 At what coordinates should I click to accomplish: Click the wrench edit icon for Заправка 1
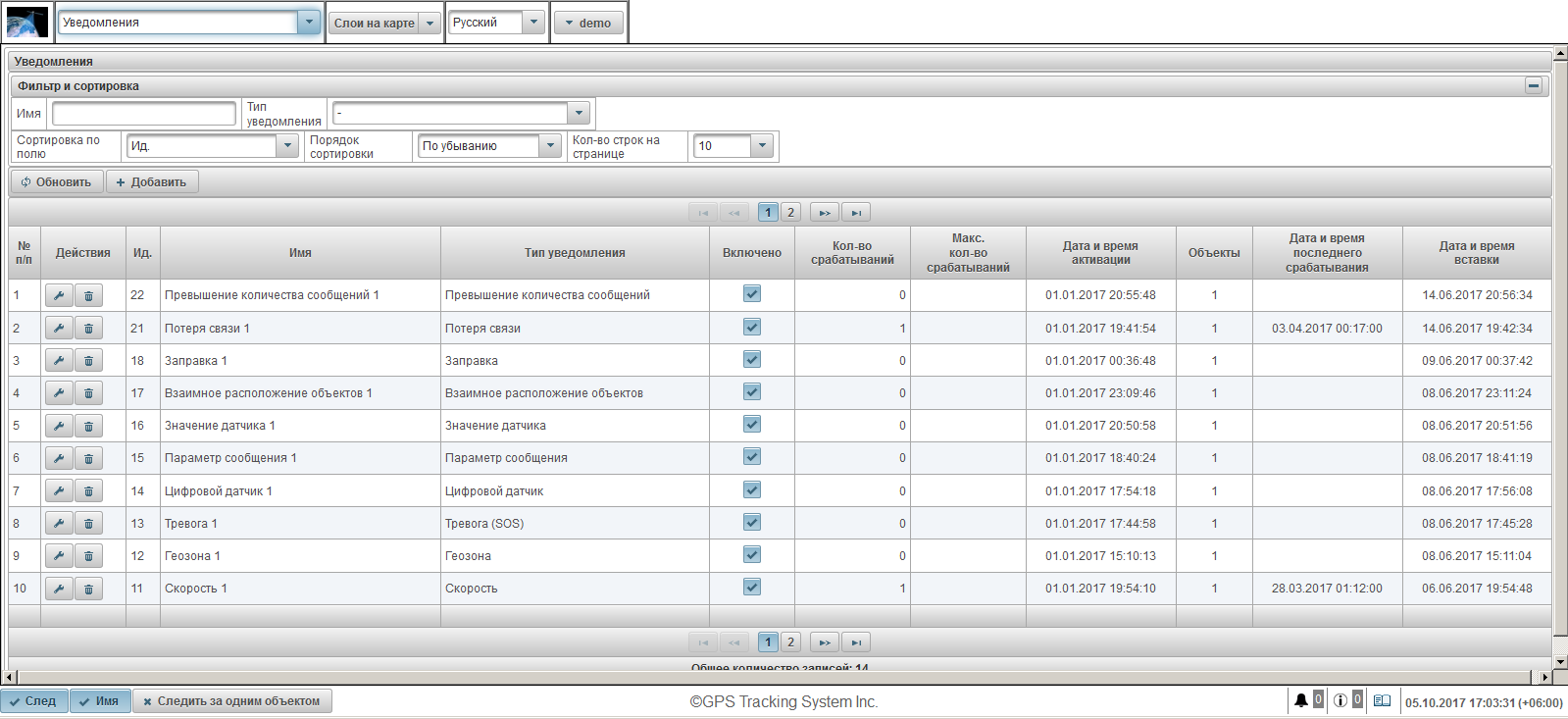tap(59, 361)
